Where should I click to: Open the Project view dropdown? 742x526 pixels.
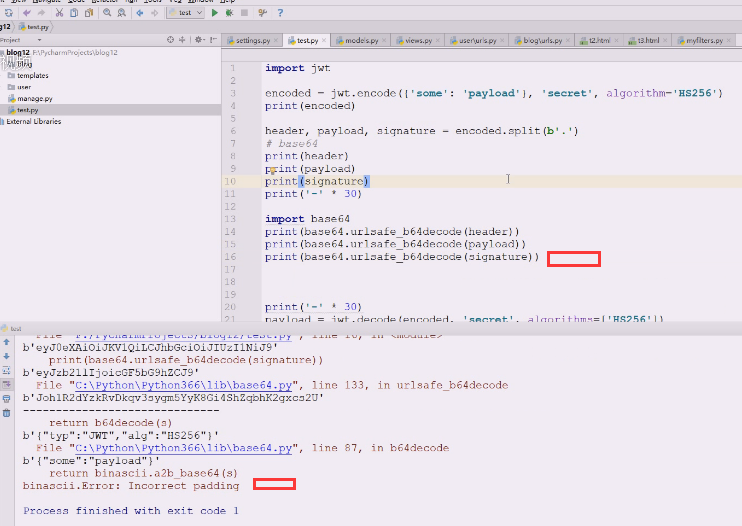point(39,40)
